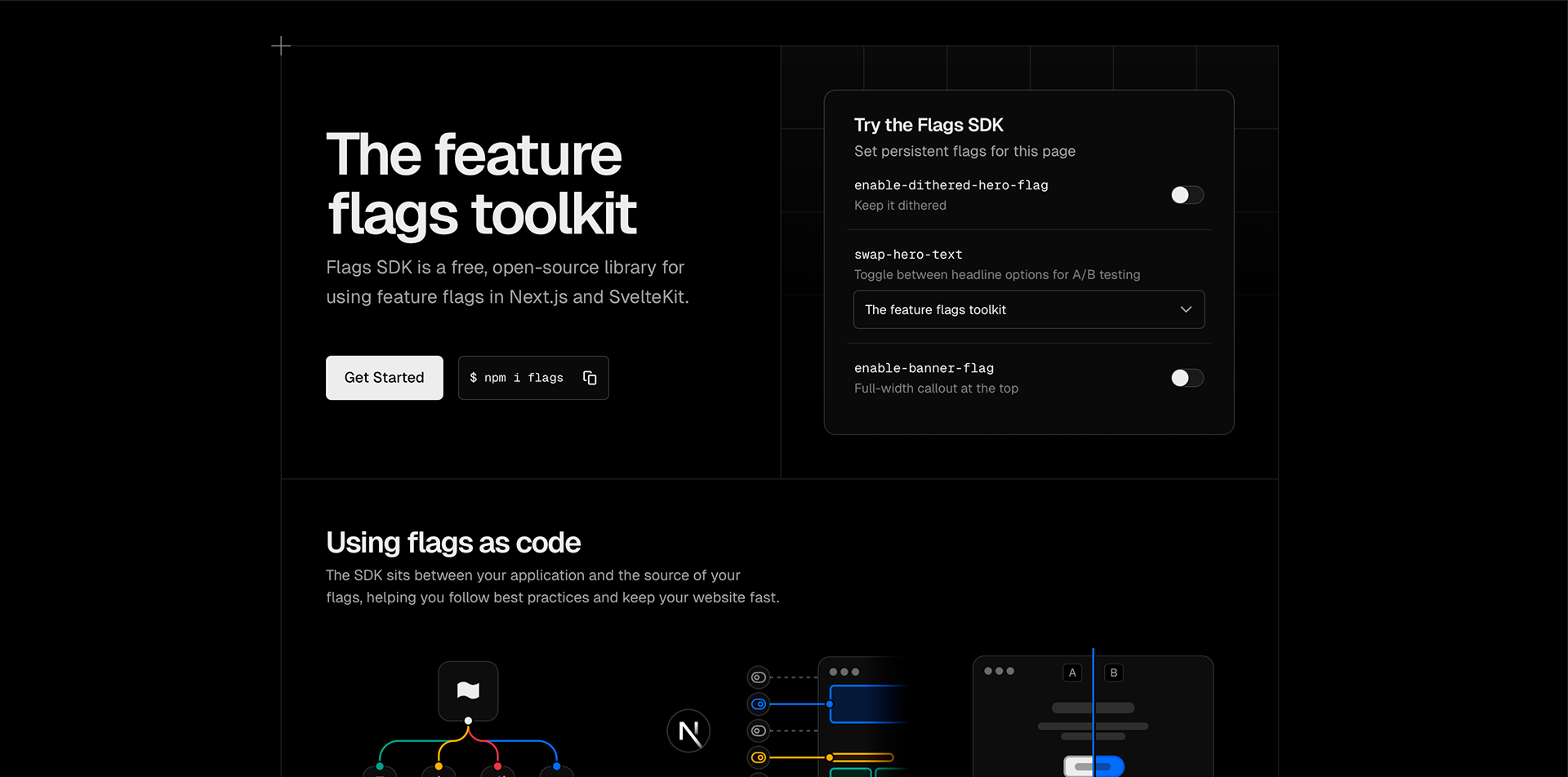Click the flag icon in the diagram
The height and width of the screenshot is (777, 1568).
pos(468,690)
